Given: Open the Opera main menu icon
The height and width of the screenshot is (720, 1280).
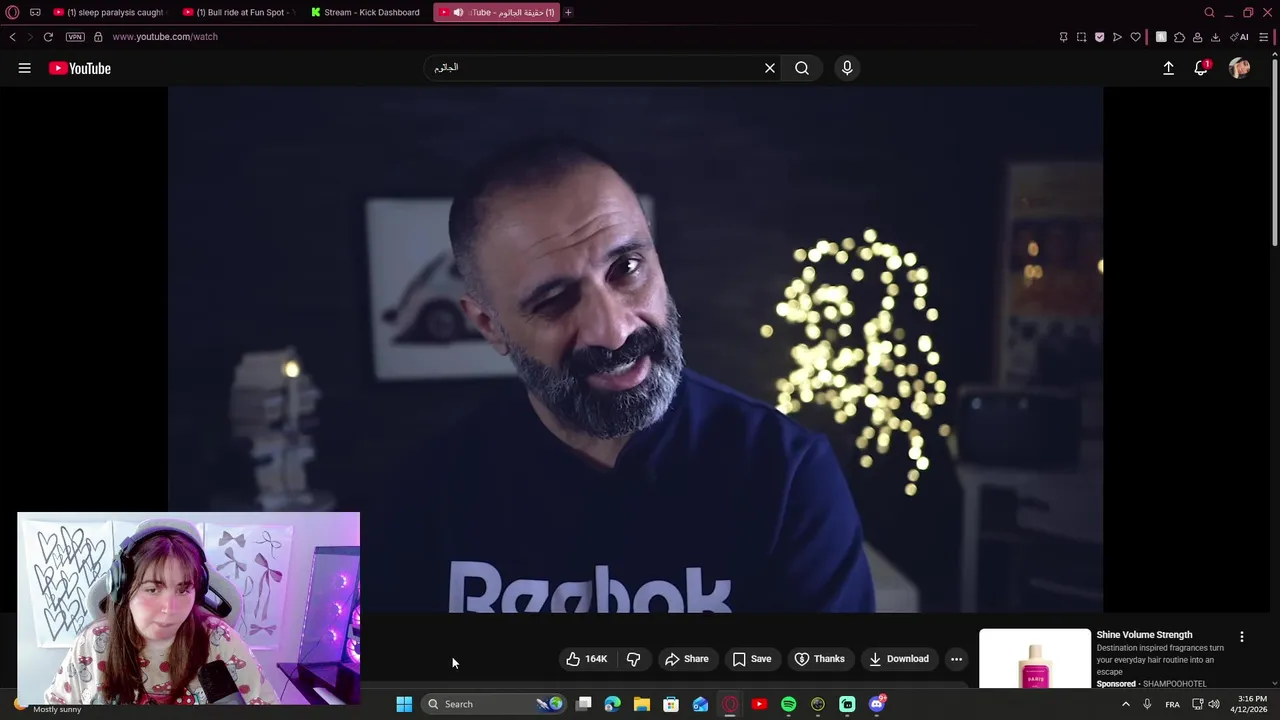Looking at the screenshot, I should (12, 12).
